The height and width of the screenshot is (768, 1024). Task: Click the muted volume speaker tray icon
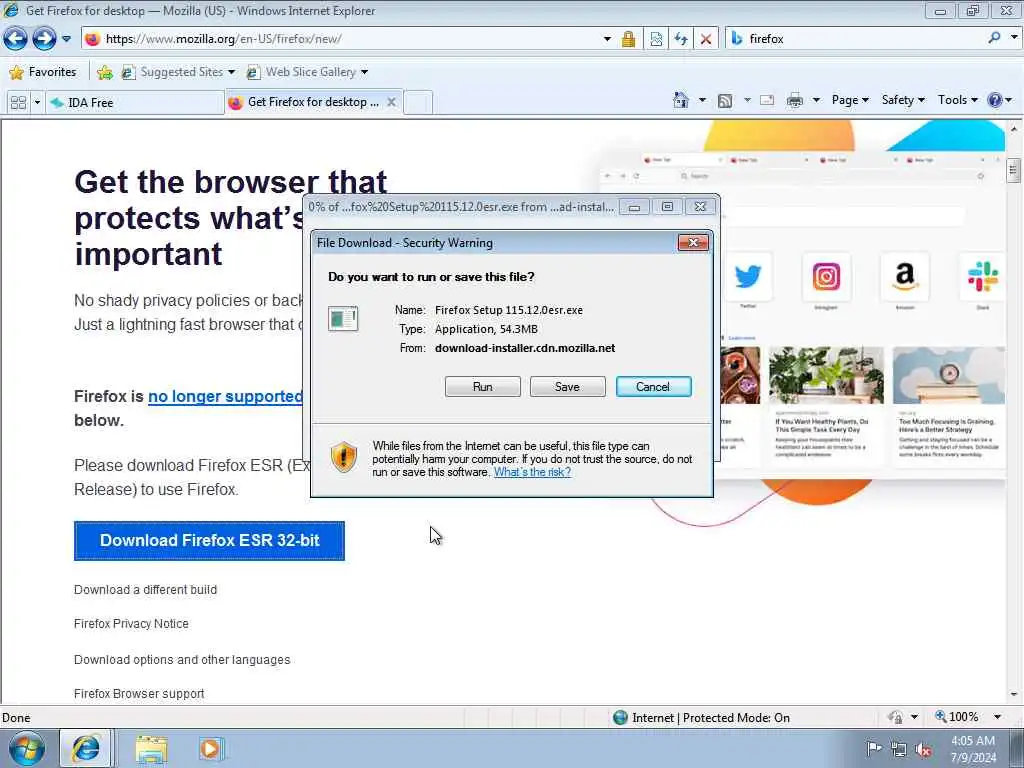[923, 750]
